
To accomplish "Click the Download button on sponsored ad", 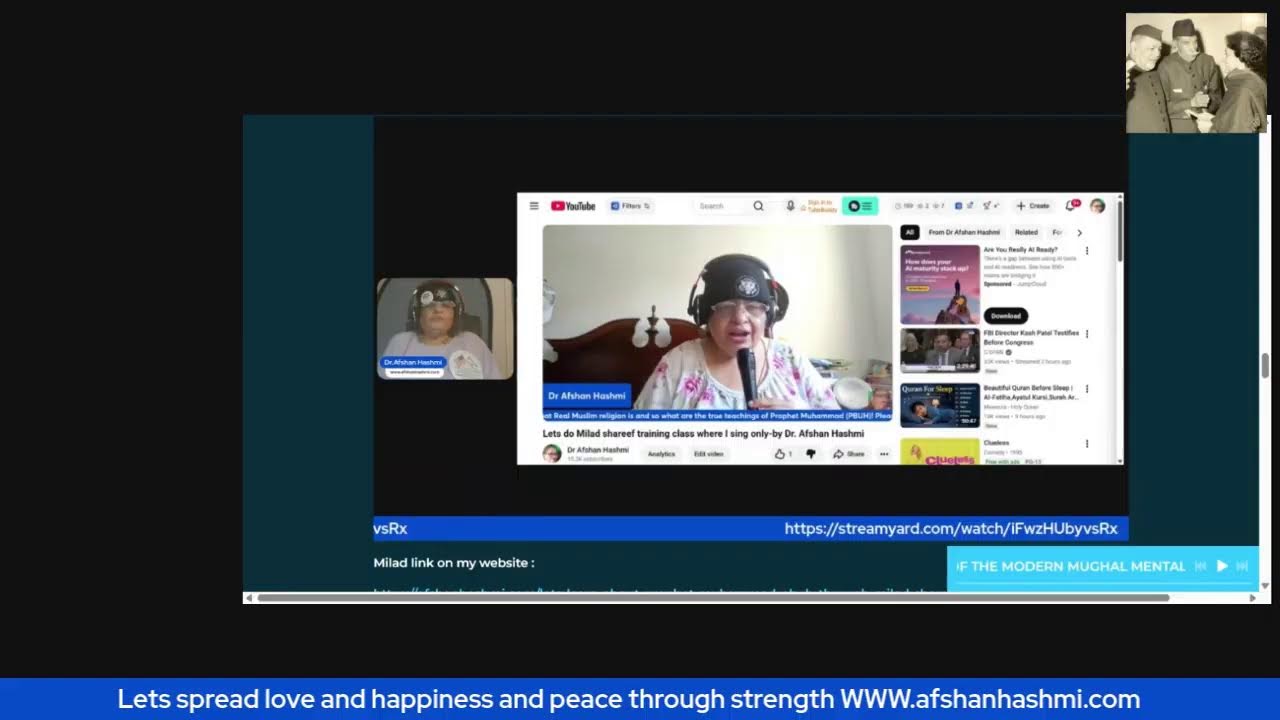I will click(x=1005, y=315).
